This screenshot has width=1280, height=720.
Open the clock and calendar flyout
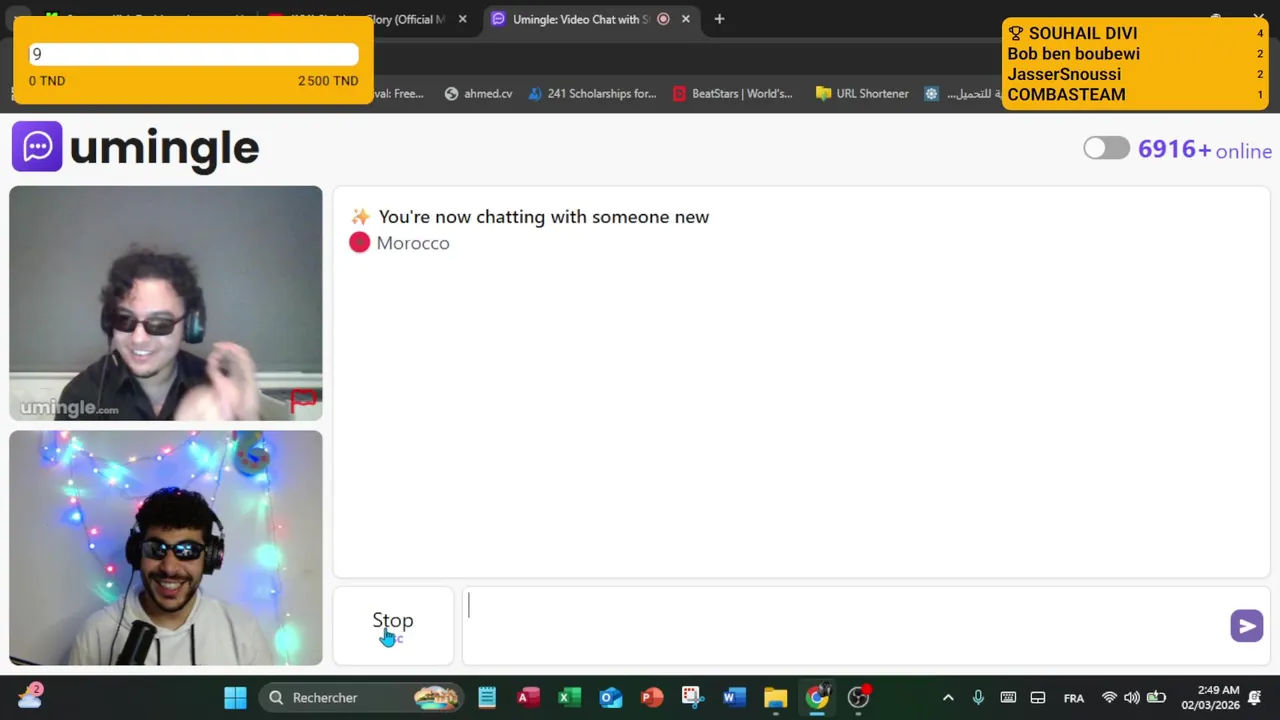(1210, 697)
